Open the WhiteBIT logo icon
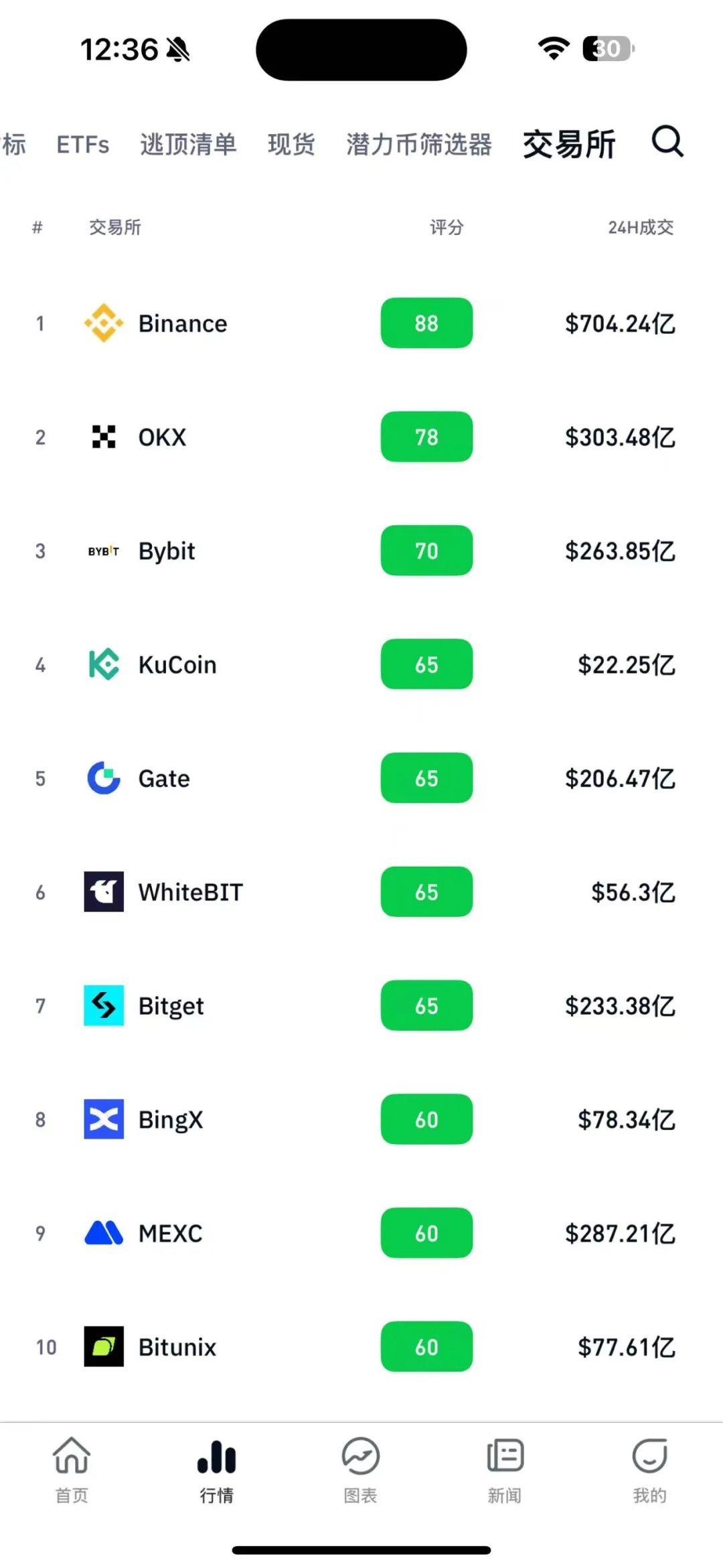 click(x=104, y=892)
